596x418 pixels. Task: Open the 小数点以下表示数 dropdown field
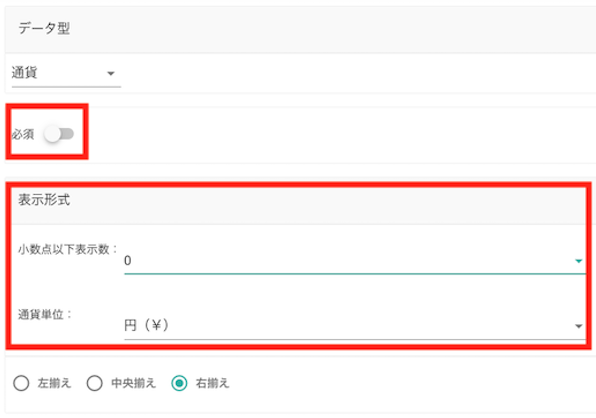pyautogui.click(x=355, y=261)
